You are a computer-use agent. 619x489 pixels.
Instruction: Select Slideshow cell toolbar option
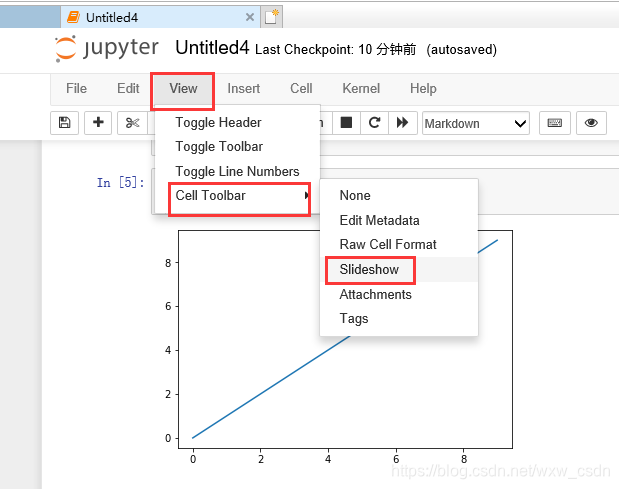(x=399, y=270)
